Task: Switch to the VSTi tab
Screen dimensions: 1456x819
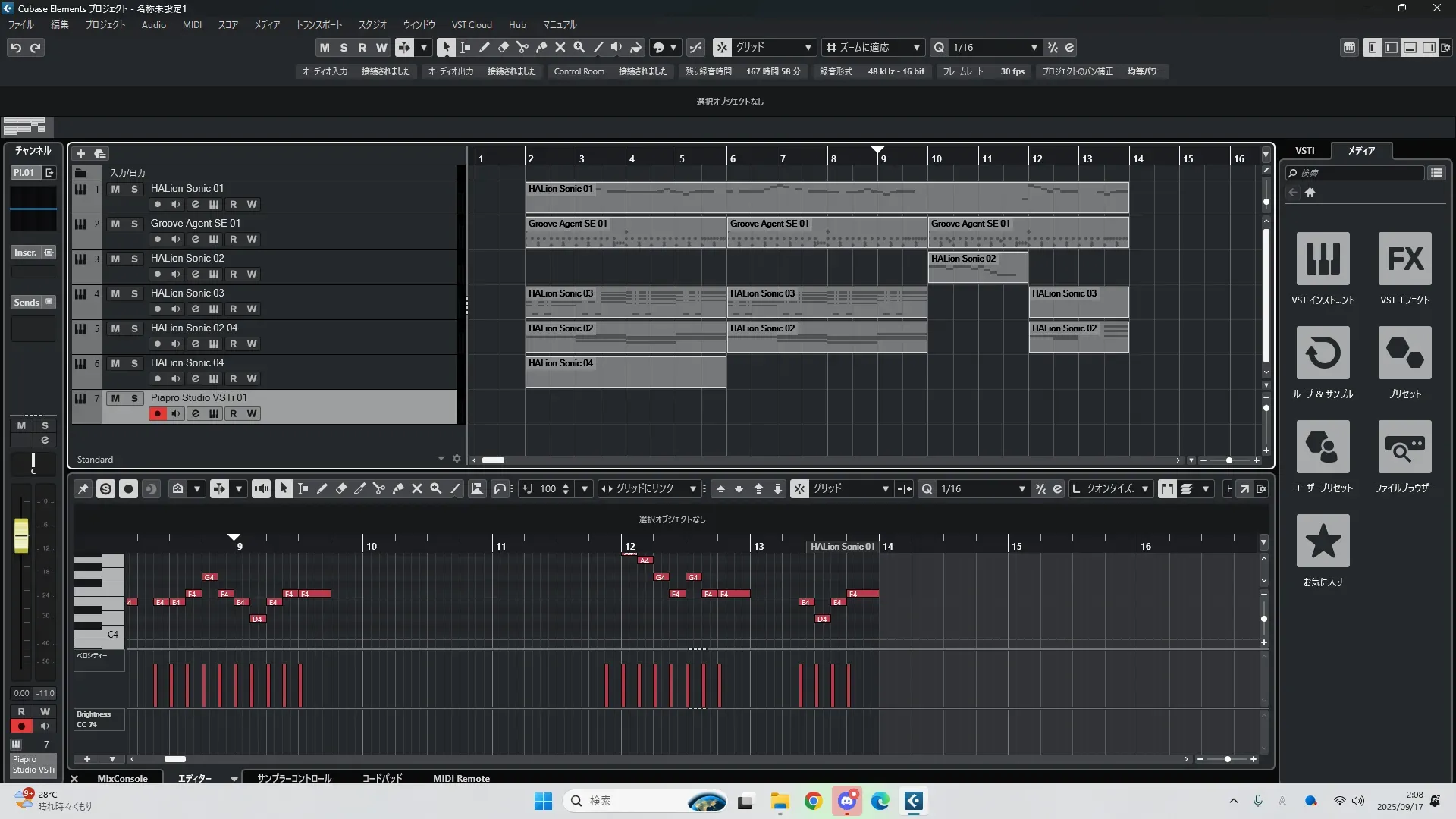Action: pyautogui.click(x=1304, y=151)
